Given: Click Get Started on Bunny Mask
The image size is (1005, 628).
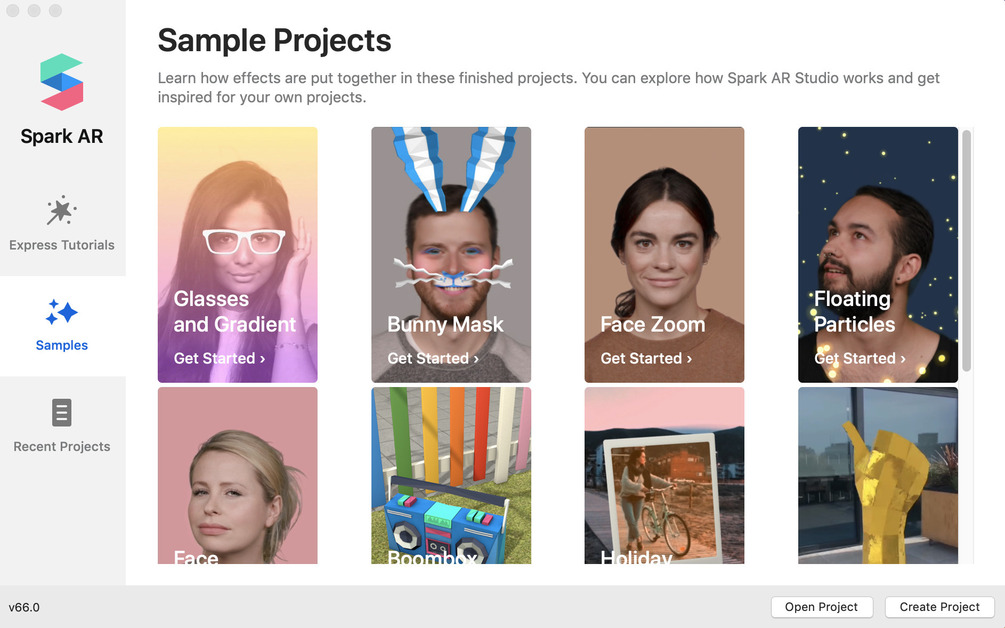Looking at the screenshot, I should click(433, 358).
